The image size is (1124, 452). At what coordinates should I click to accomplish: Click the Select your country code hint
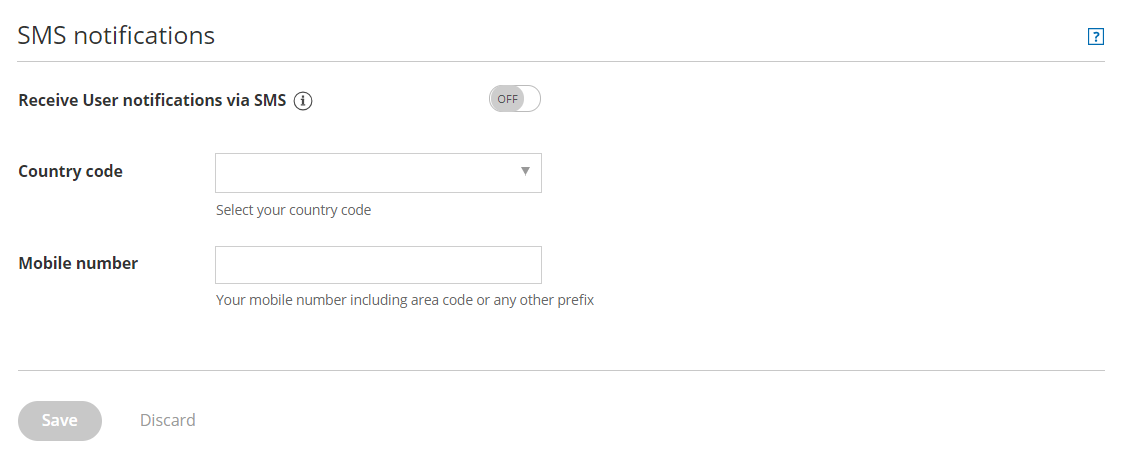pos(293,210)
